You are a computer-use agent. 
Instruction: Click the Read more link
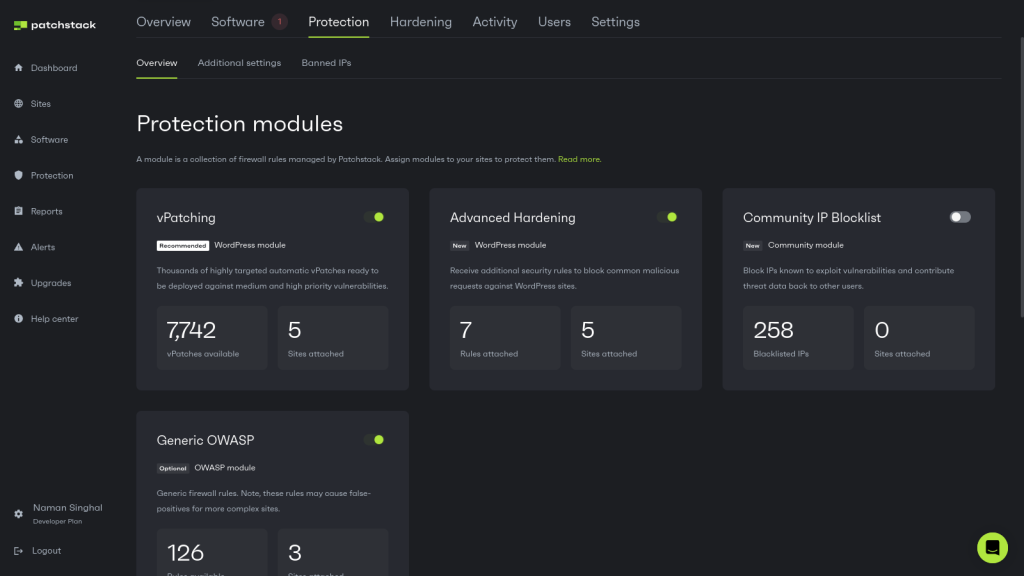tap(579, 158)
